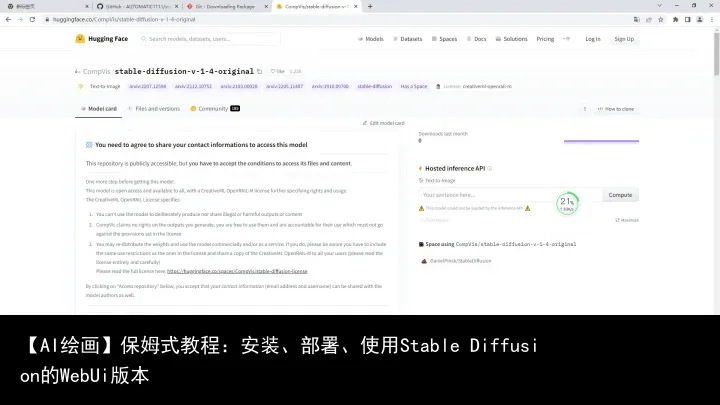Expand the browser tab search chevron
Viewport: 720px width, 405px height.
pyautogui.click(x=659, y=6)
